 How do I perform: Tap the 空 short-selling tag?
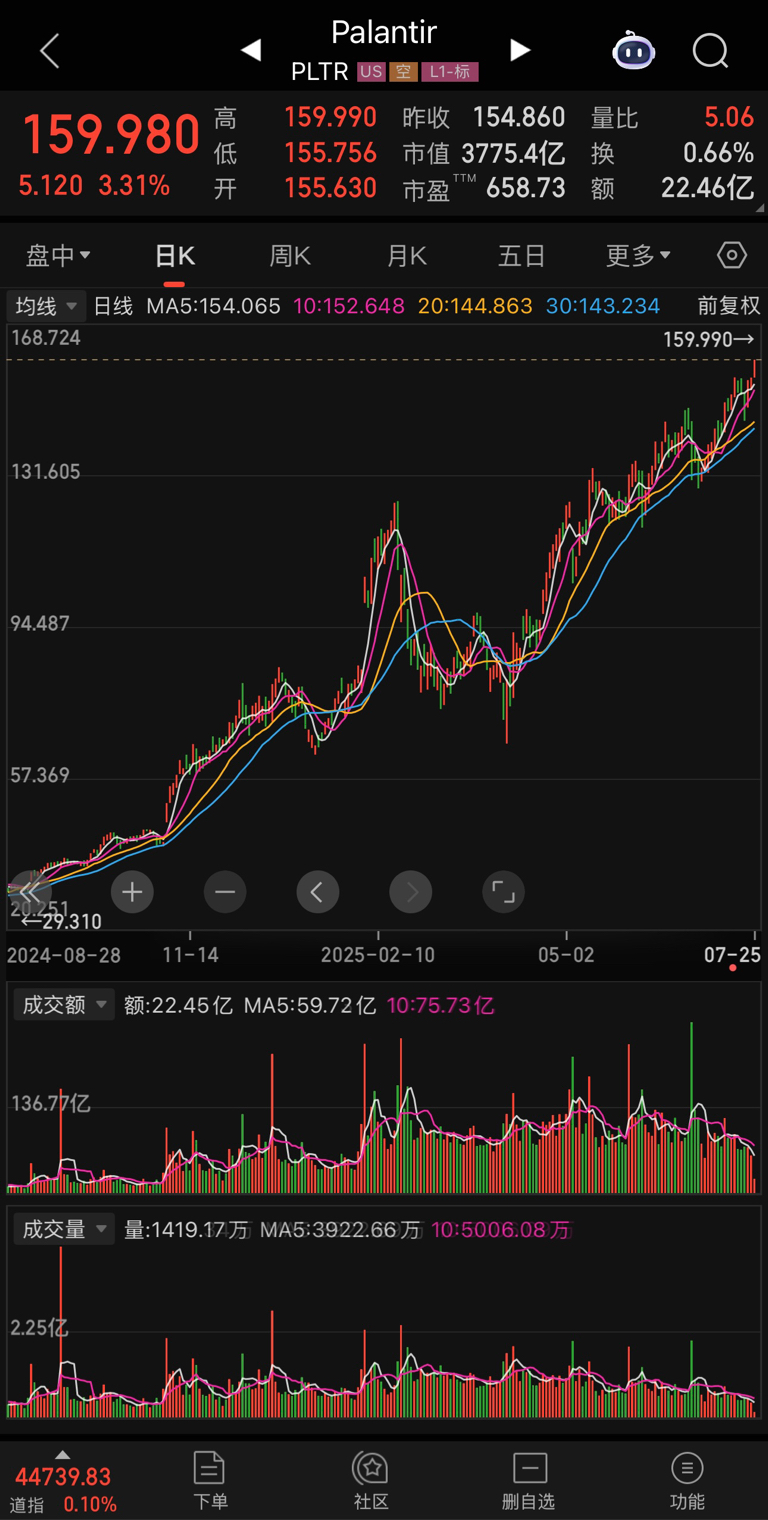coord(403,72)
